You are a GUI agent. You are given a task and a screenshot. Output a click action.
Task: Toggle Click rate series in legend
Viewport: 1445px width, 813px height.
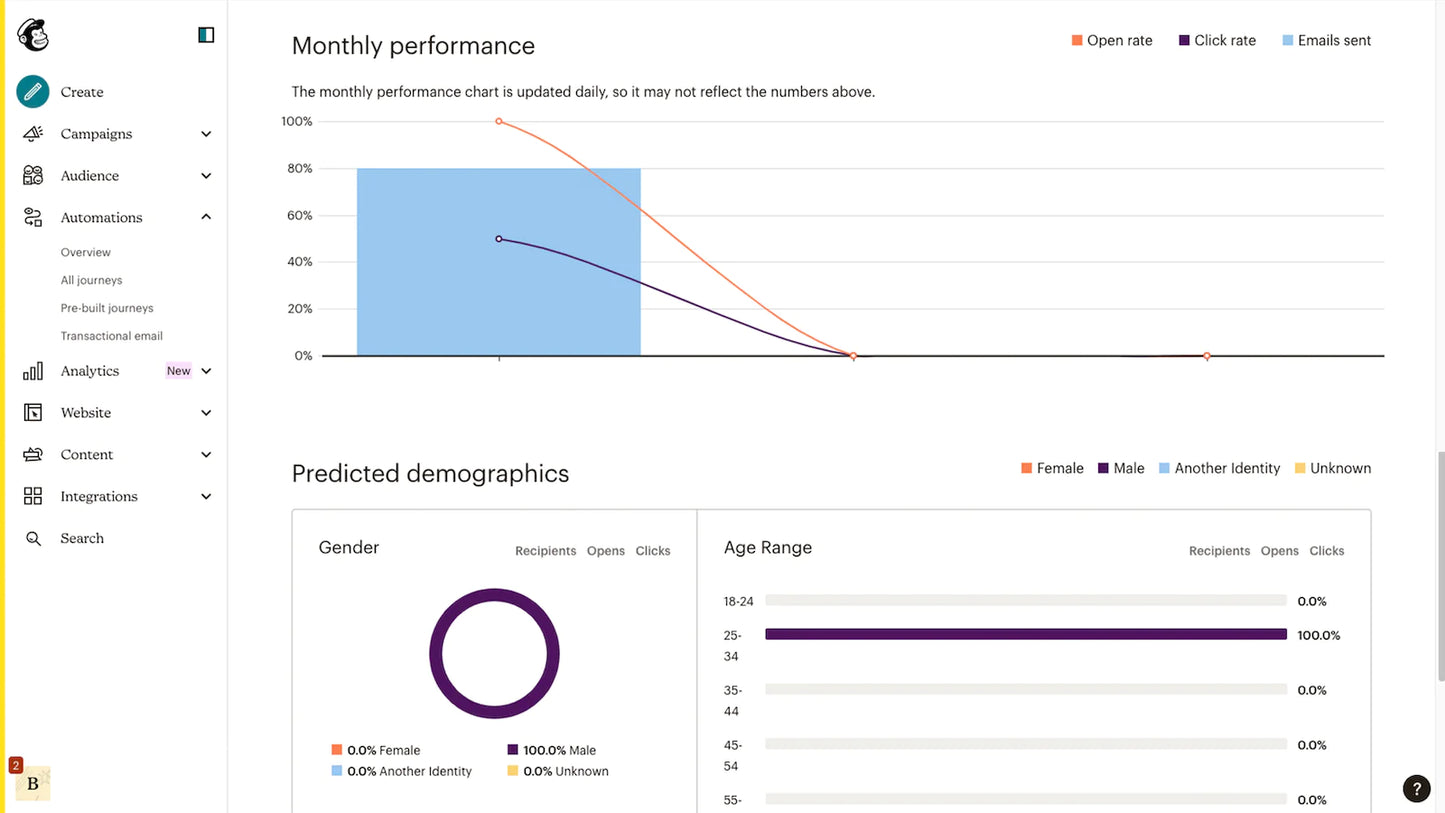click(x=1216, y=41)
